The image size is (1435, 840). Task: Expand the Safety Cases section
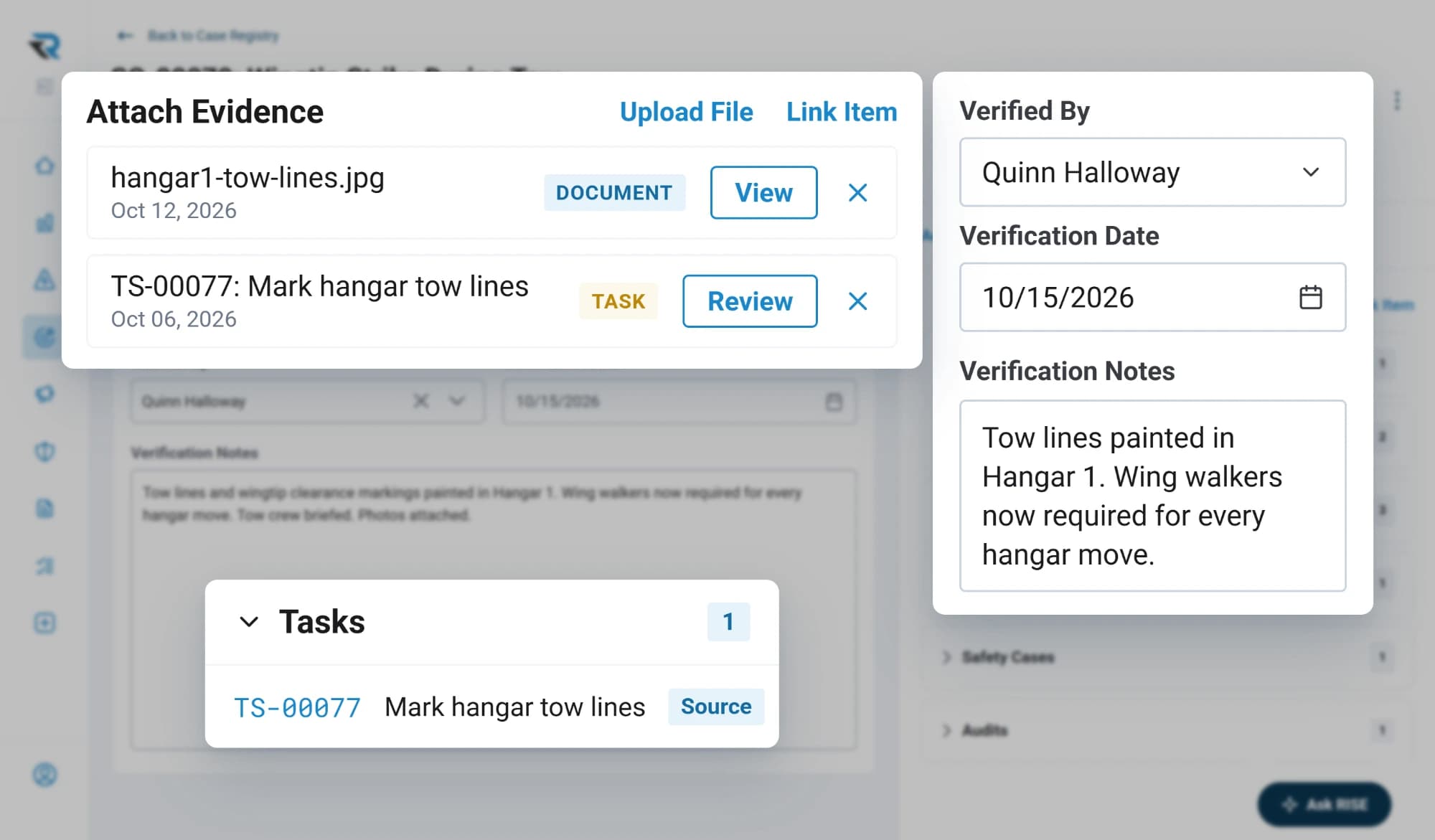point(1007,657)
